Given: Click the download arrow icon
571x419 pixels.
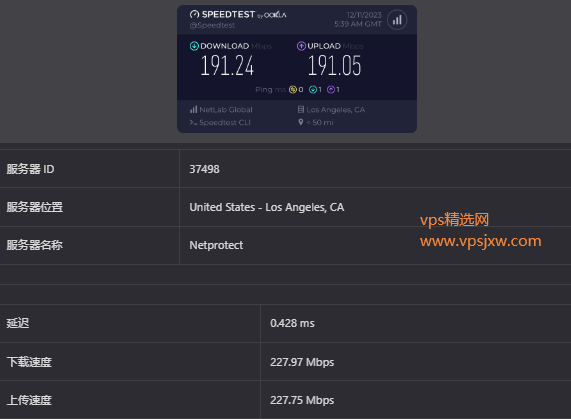Looking at the screenshot, I should pyautogui.click(x=194, y=46).
